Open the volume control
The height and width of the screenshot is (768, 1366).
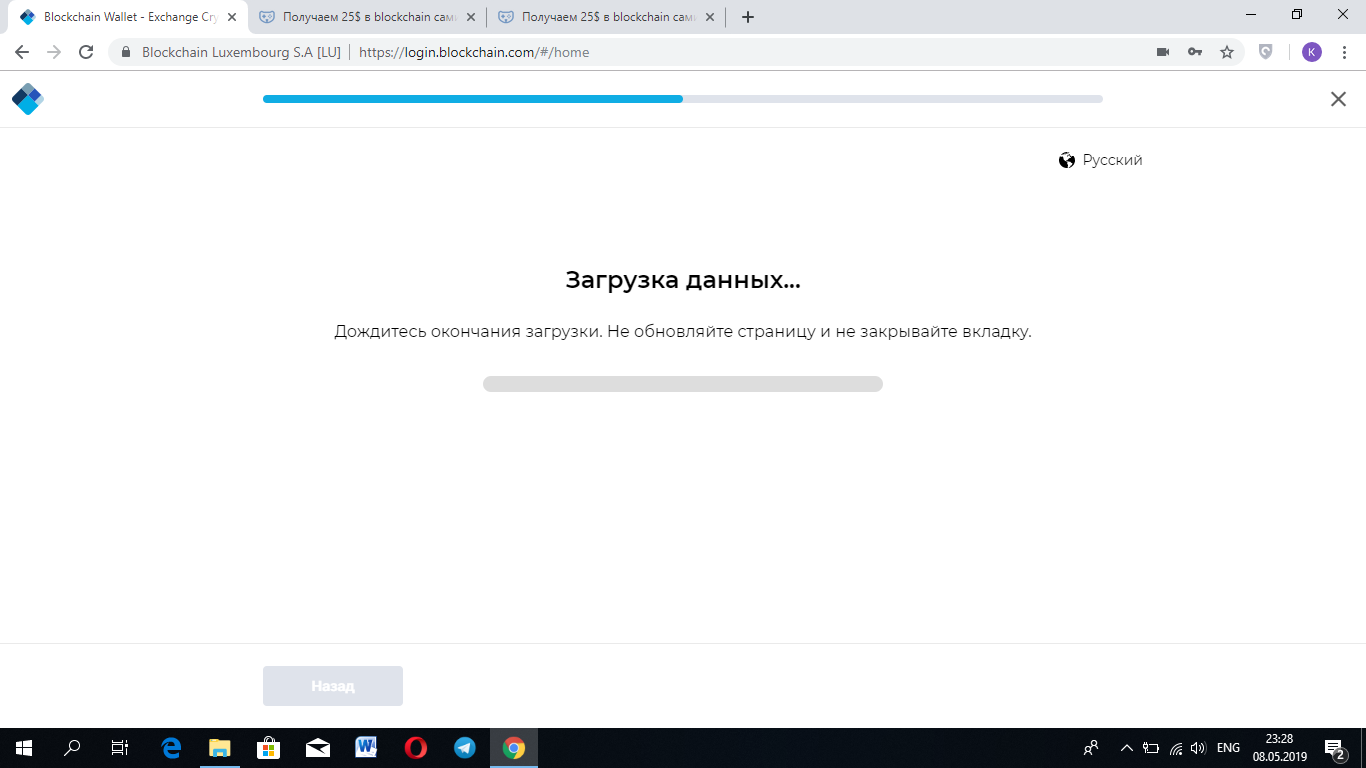tap(1198, 748)
